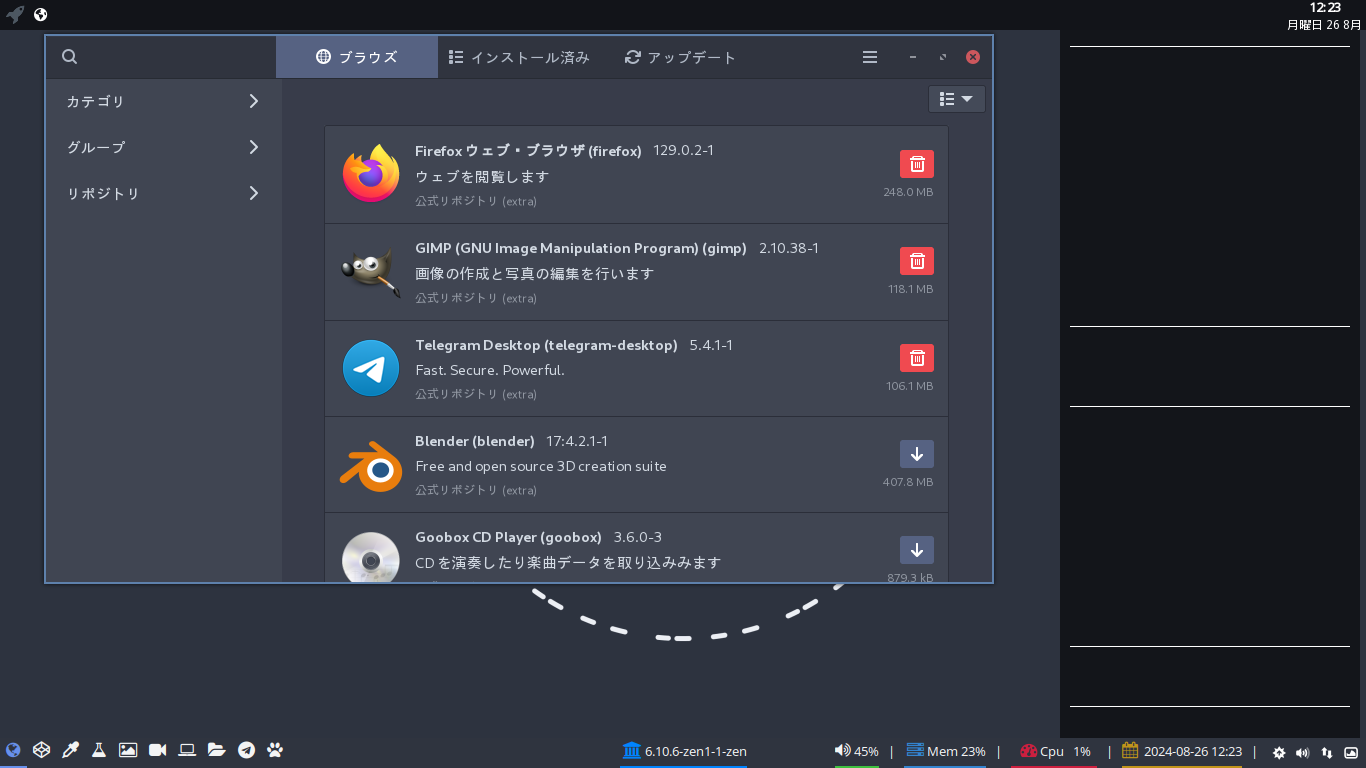Image resolution: width=1366 pixels, height=768 pixels.
Task: Click the Goobox CD disc icon
Action: click(x=371, y=557)
